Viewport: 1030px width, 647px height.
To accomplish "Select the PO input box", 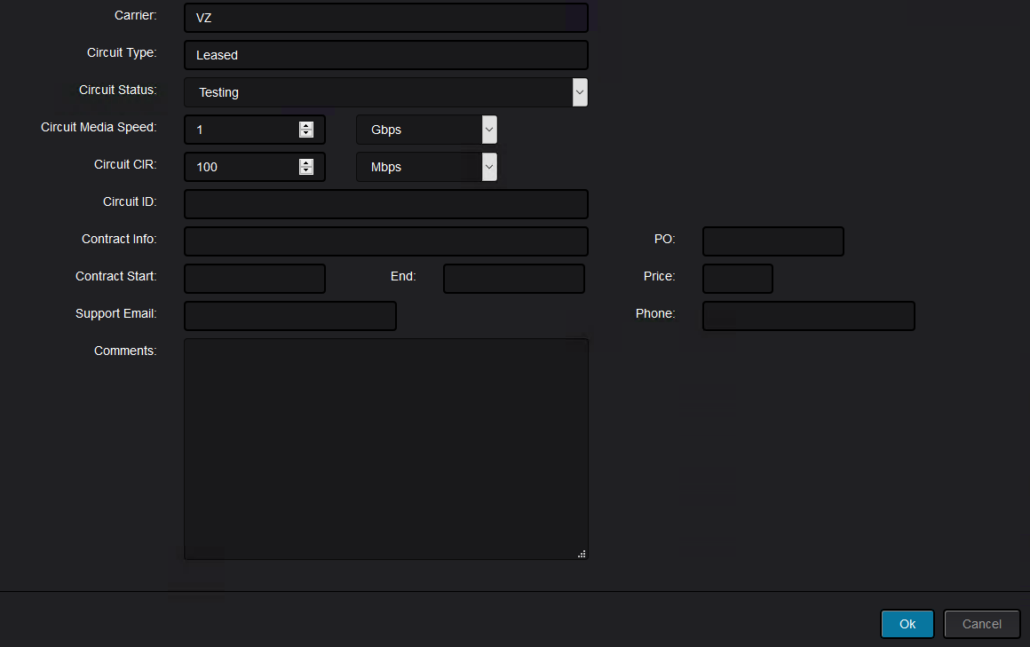I will [x=773, y=241].
